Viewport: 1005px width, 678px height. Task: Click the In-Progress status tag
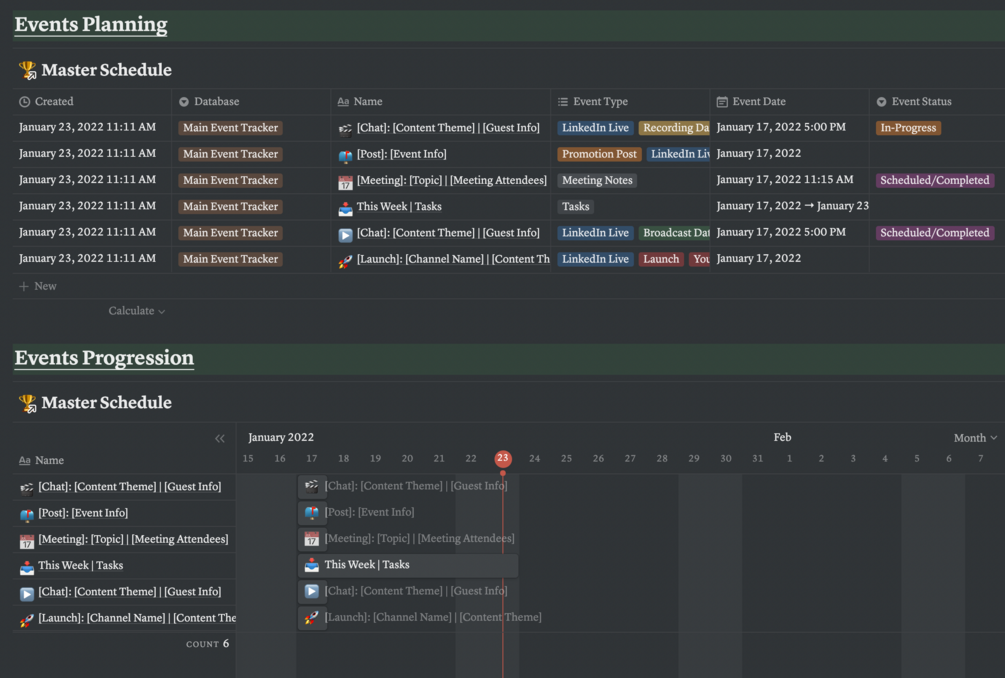tap(908, 128)
